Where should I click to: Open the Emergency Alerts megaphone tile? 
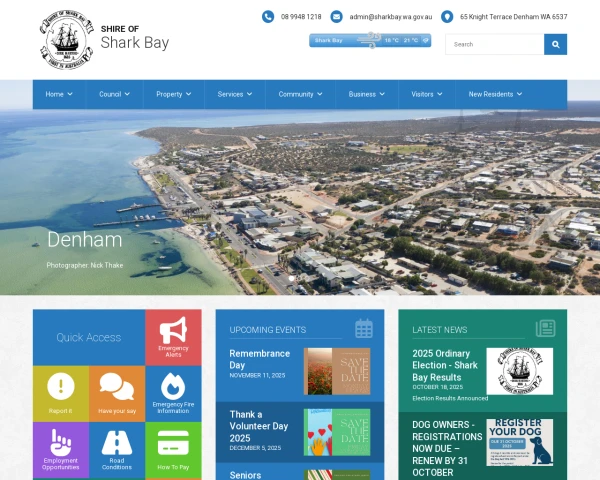pos(173,337)
